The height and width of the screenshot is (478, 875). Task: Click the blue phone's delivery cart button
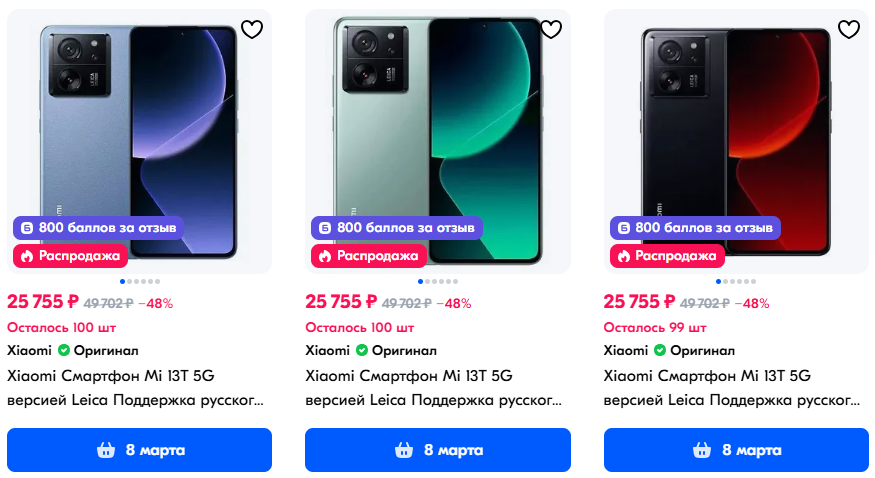(139, 450)
